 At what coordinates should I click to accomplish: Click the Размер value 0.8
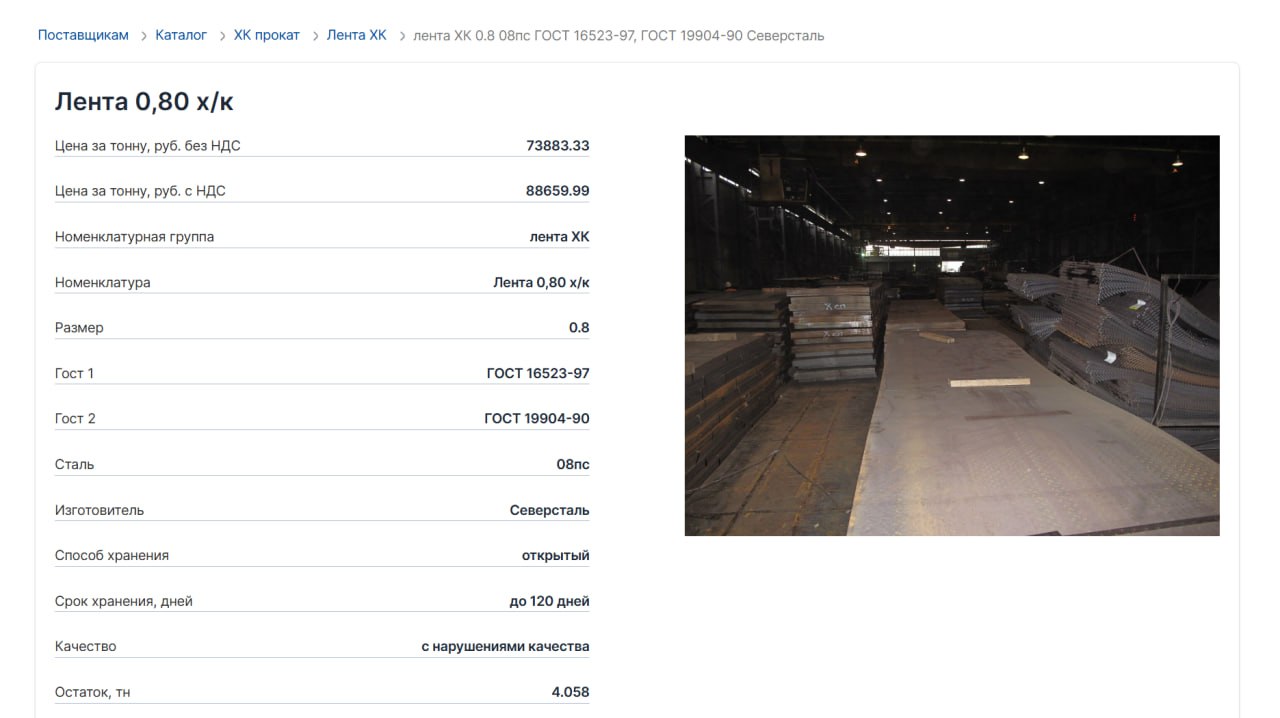579,328
